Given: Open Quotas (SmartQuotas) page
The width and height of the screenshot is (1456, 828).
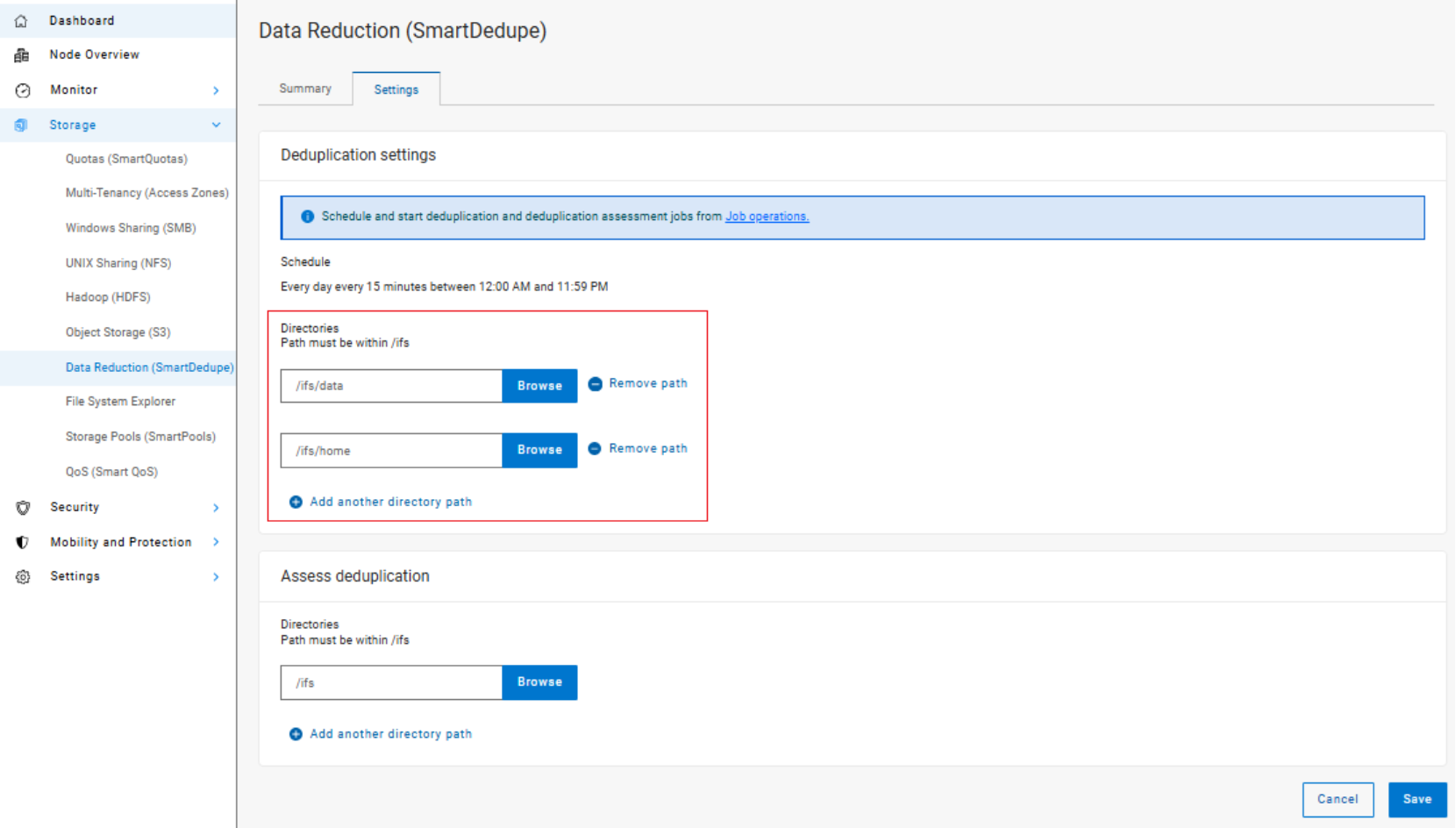Looking at the screenshot, I should click(126, 159).
